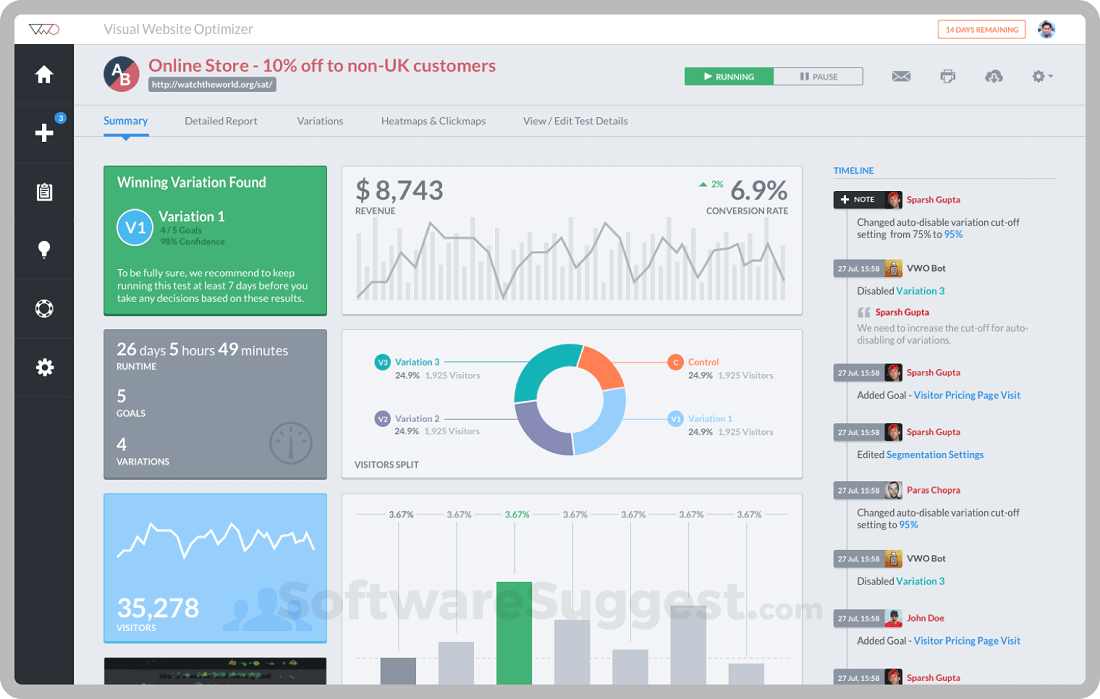Create a new test with the plus icon

(44, 132)
